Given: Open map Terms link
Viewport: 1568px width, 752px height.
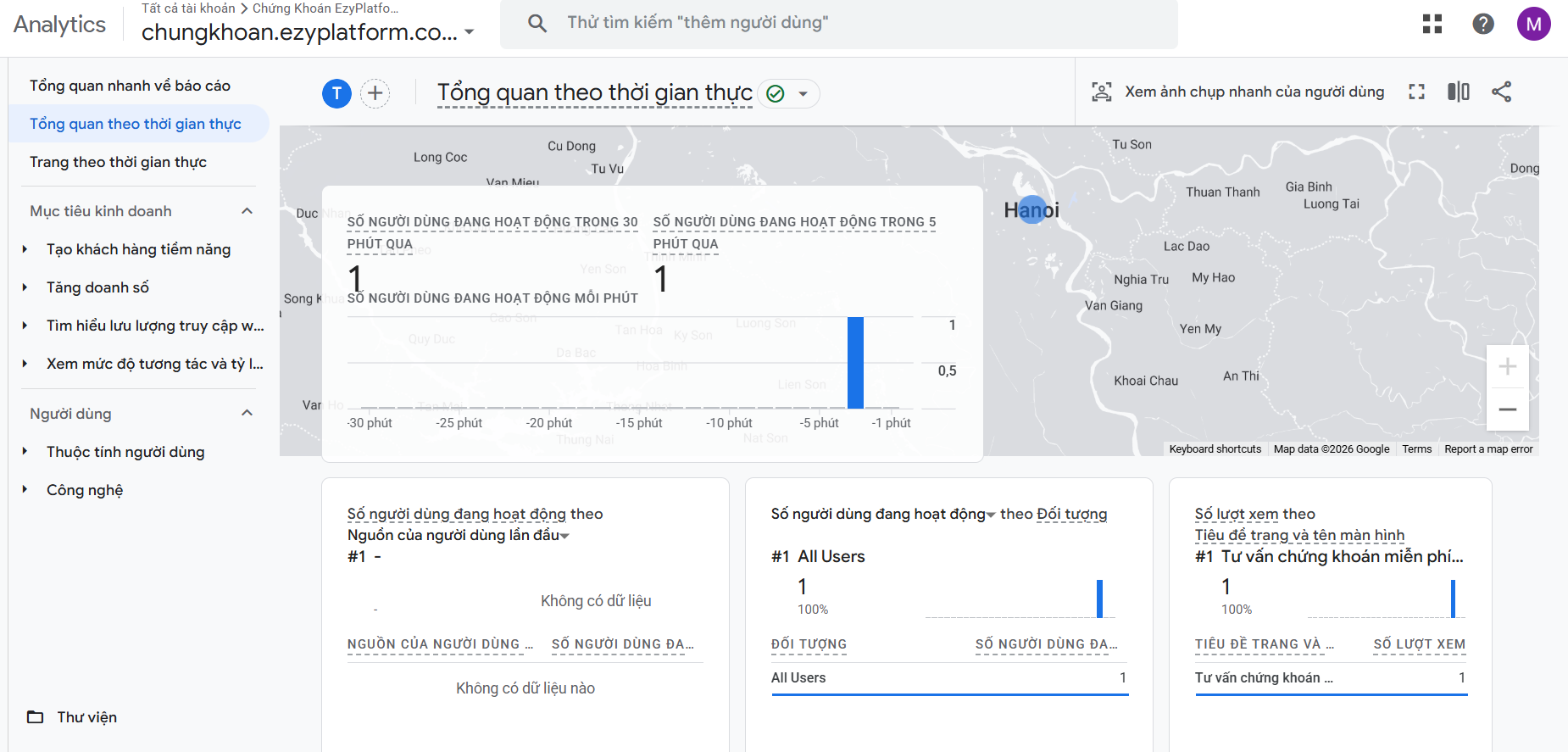Looking at the screenshot, I should coord(1417,449).
